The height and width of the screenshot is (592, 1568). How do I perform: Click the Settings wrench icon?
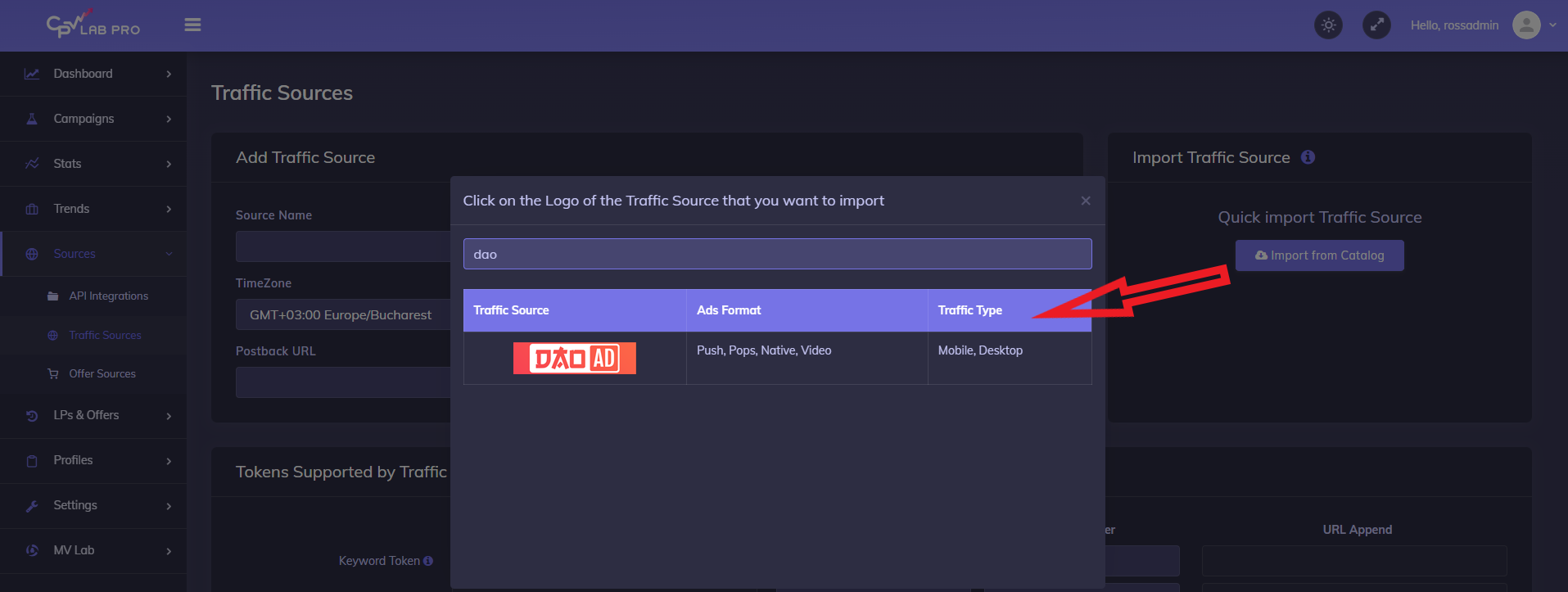[32, 506]
